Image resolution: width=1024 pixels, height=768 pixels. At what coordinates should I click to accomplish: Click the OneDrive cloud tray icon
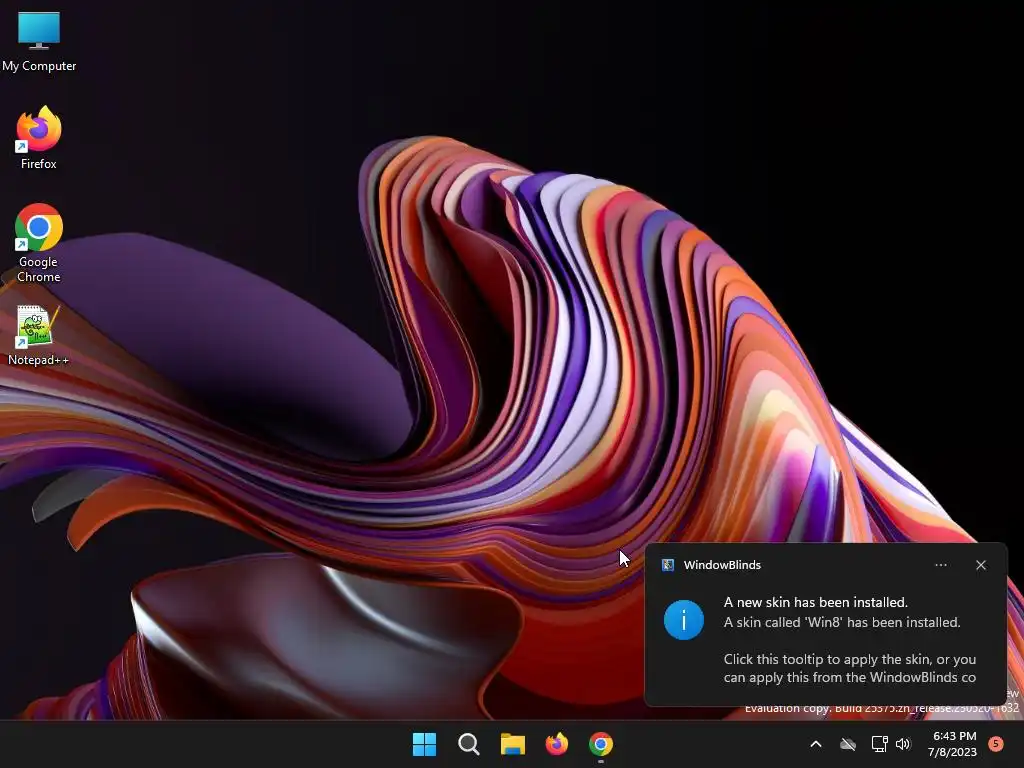pyautogui.click(x=848, y=744)
